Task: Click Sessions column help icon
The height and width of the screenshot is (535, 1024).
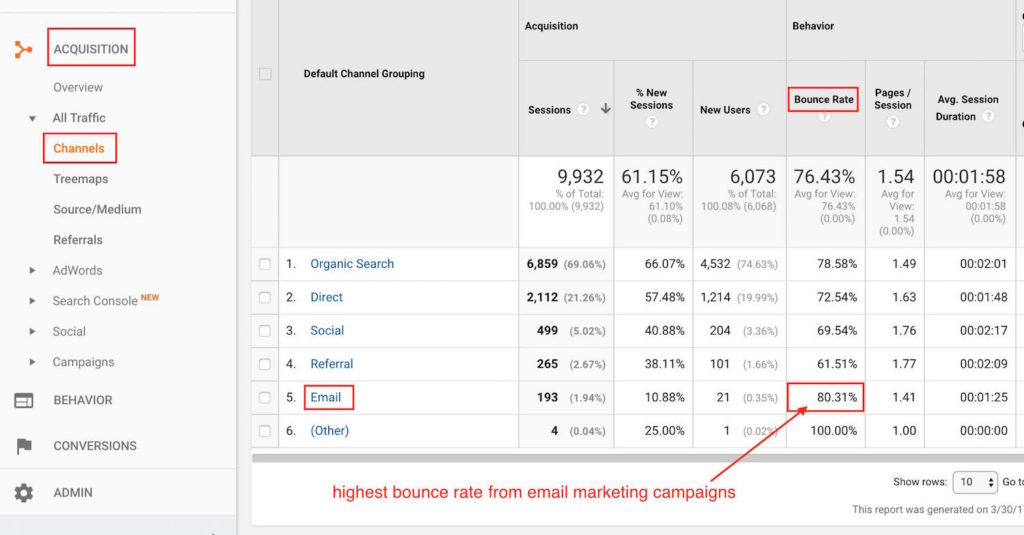Action: point(583,110)
